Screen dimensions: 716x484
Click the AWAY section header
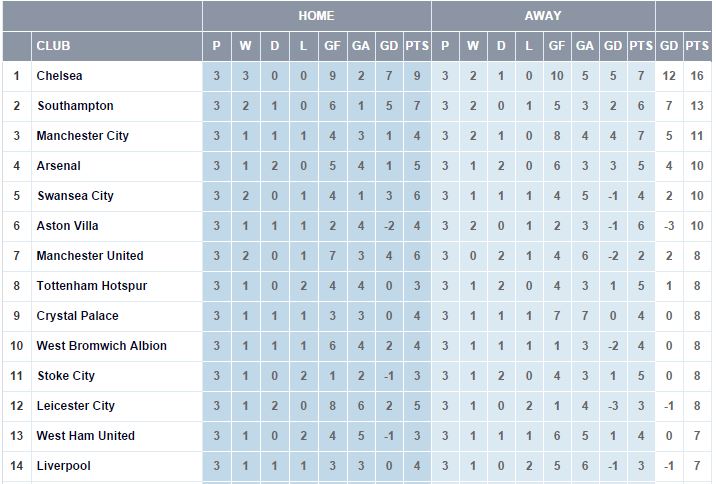[x=542, y=16]
